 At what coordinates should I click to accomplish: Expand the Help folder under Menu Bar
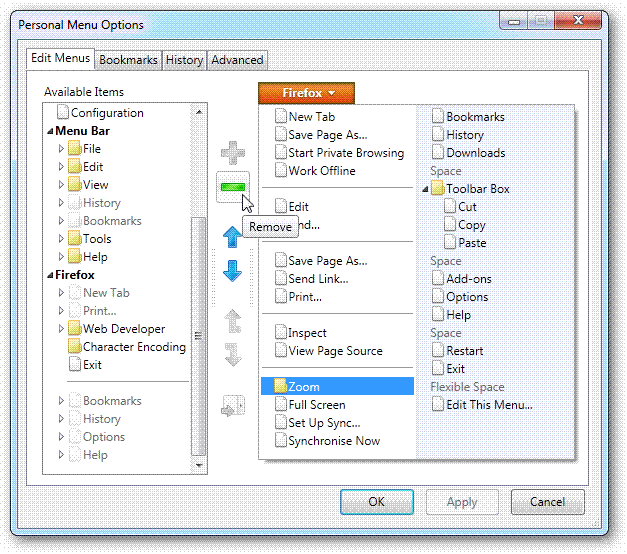[x=61, y=256]
